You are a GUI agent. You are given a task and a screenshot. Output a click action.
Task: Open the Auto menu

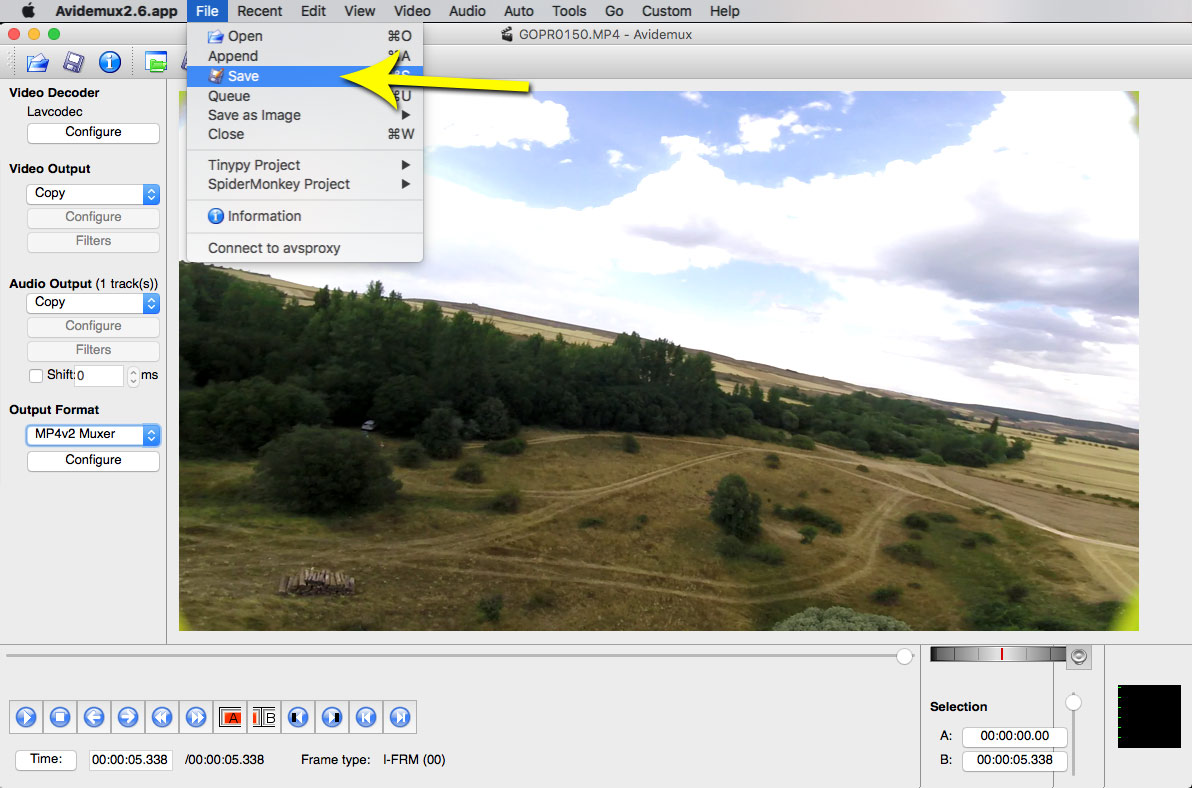tap(518, 11)
